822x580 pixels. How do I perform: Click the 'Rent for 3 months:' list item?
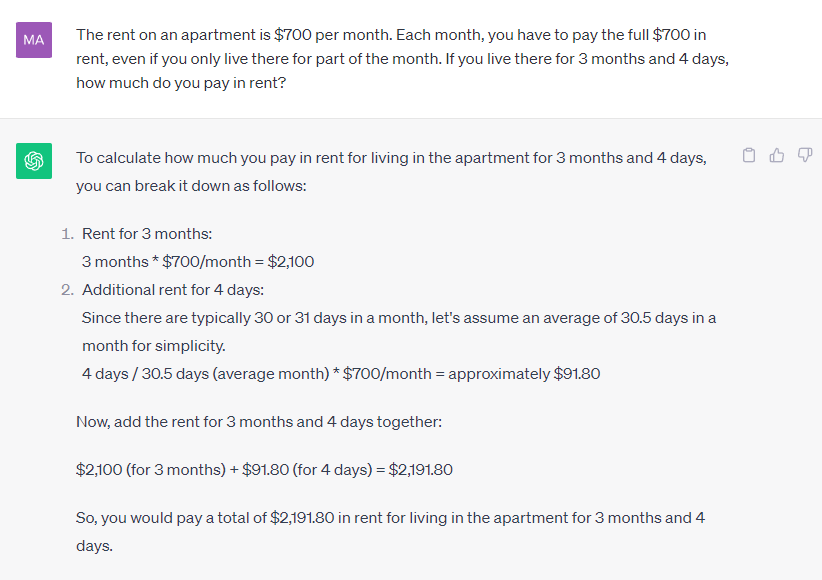147,234
